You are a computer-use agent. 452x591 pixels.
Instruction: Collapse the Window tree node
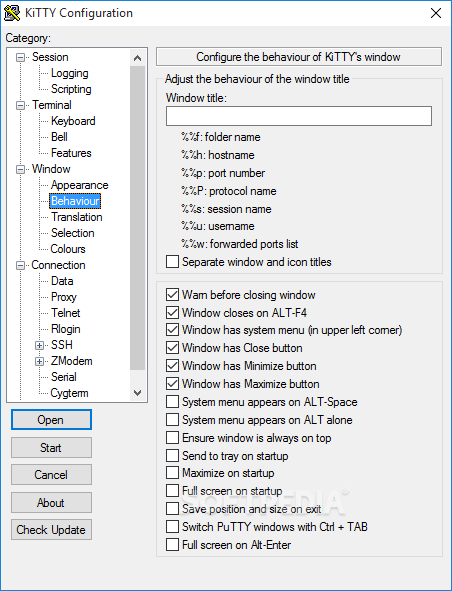(20, 169)
